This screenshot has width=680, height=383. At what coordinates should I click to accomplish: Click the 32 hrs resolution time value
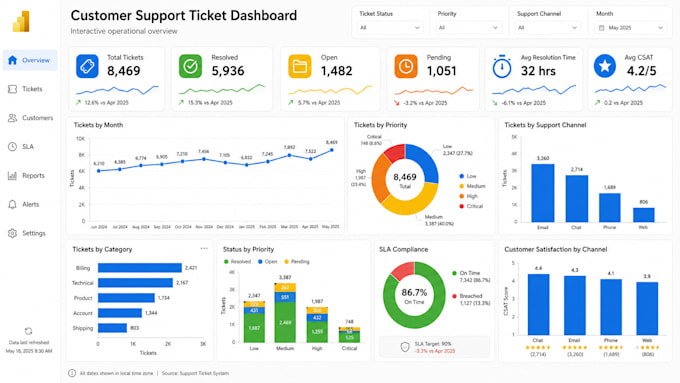click(x=538, y=71)
